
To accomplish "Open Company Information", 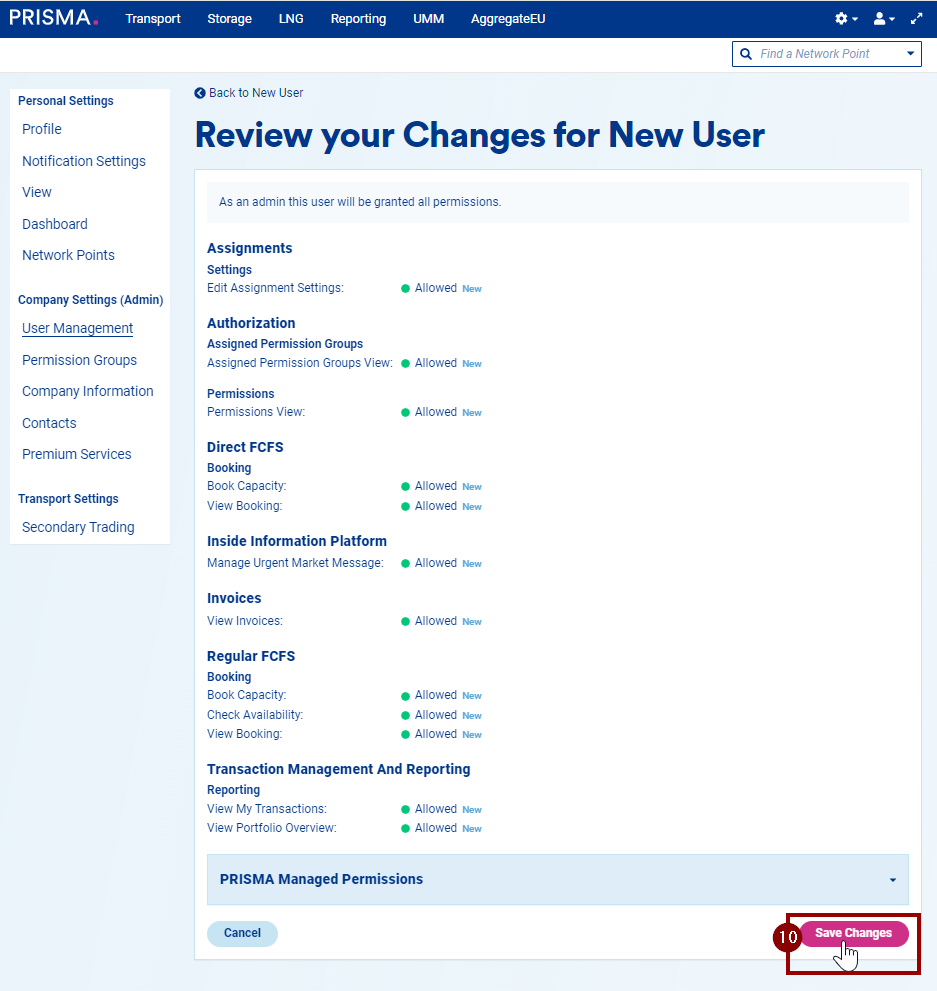I will point(88,391).
